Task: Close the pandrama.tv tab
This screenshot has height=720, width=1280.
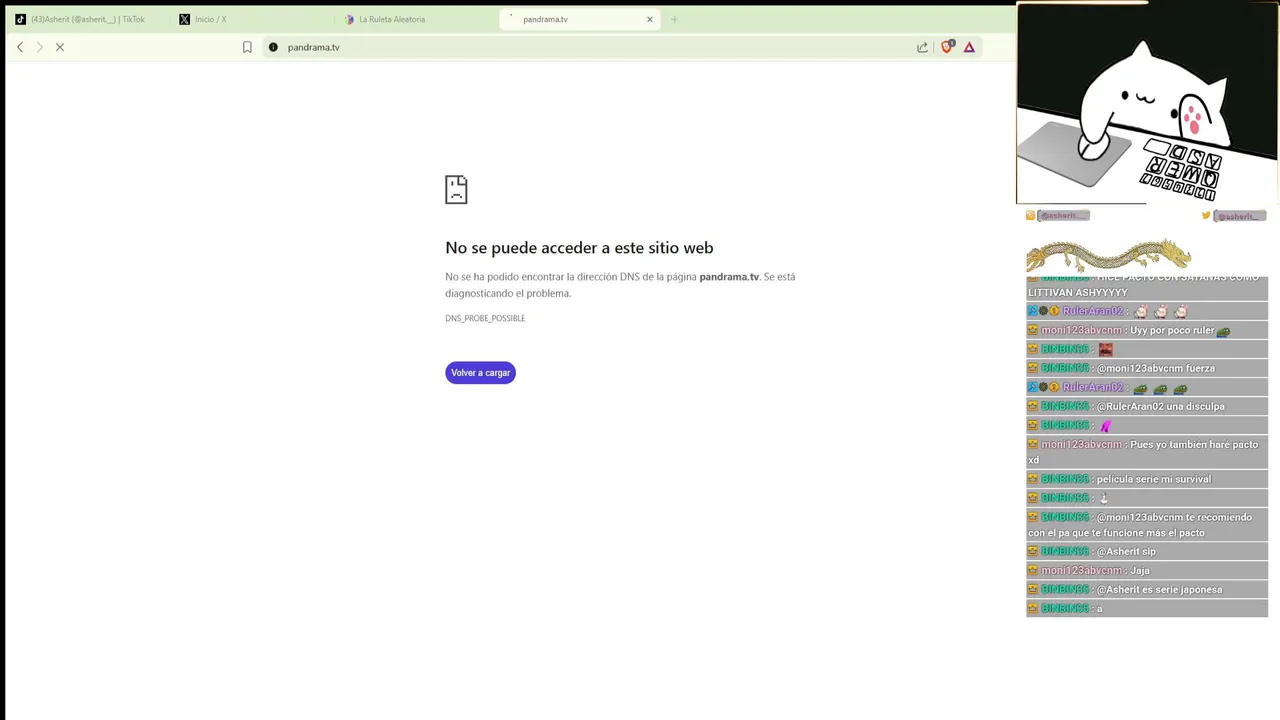Action: 650,19
